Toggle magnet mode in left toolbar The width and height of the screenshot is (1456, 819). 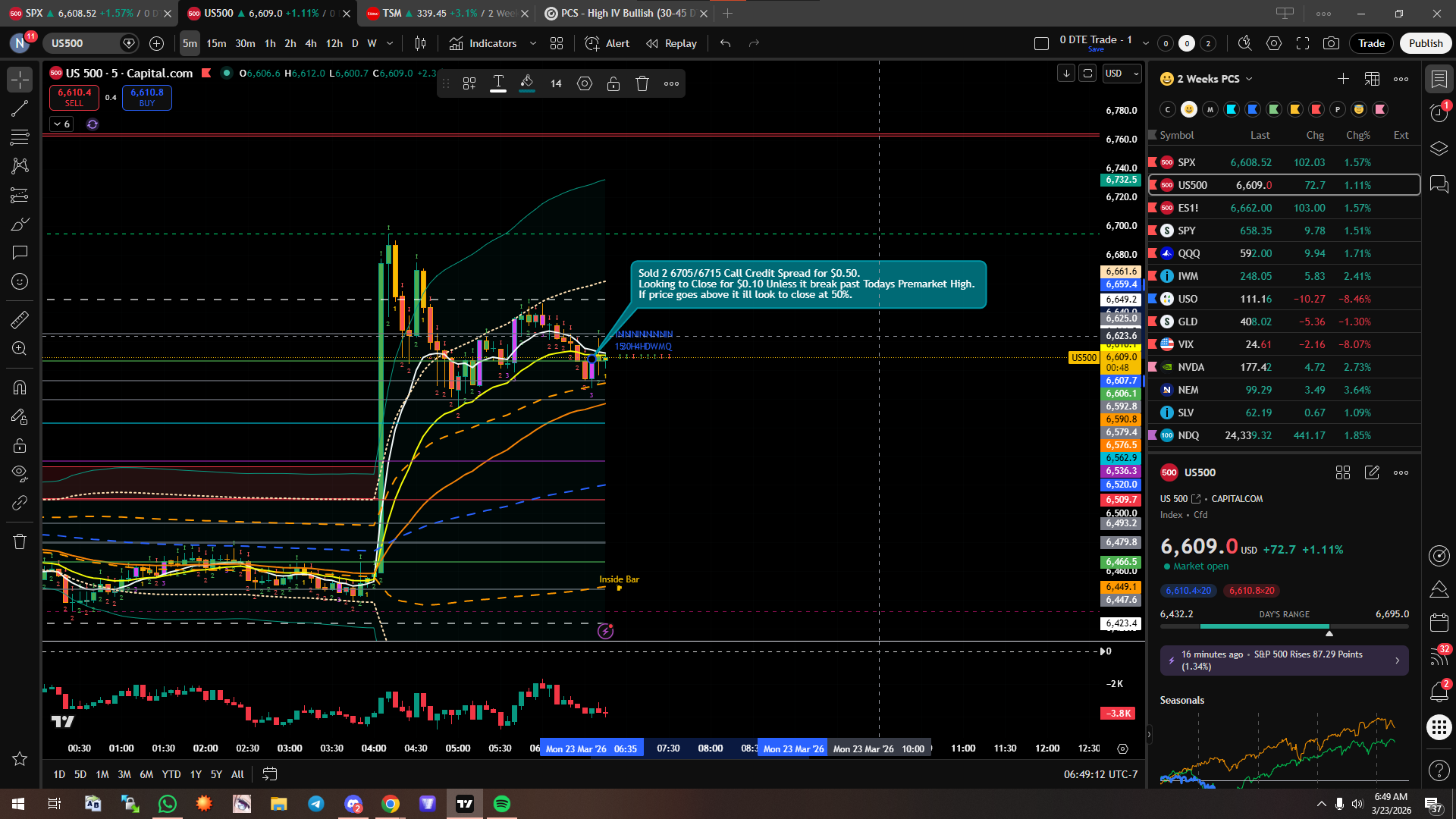click(20, 388)
